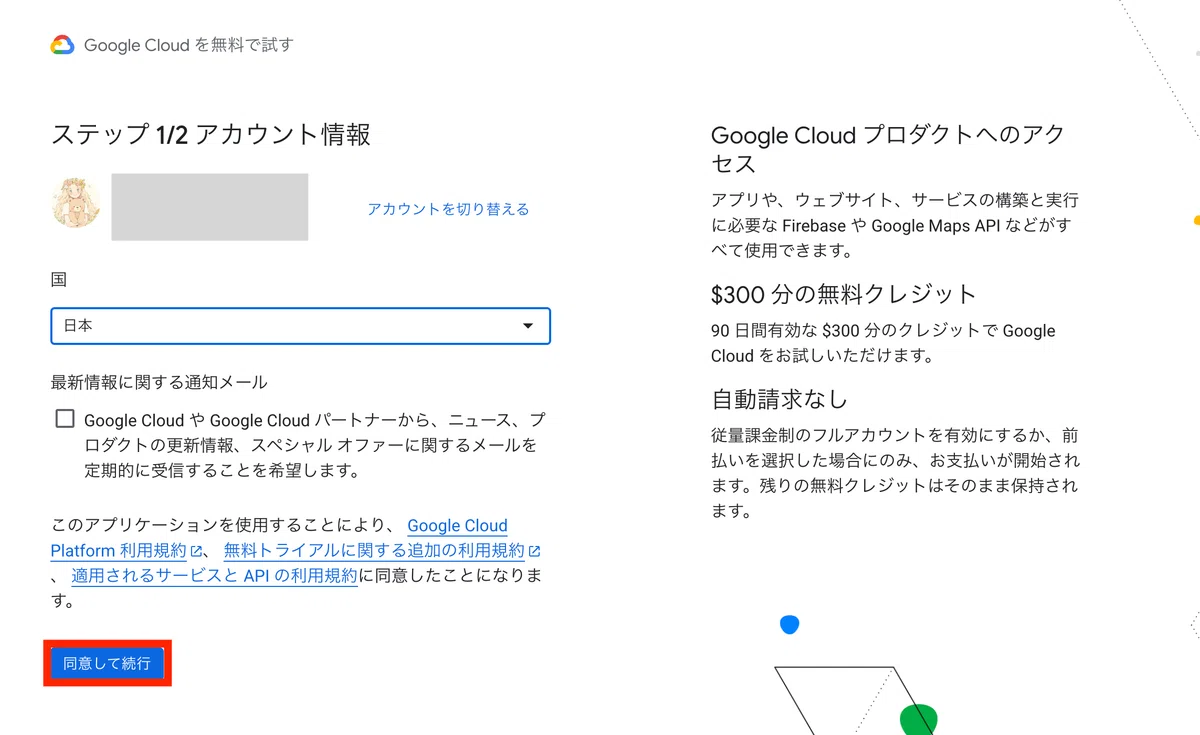Screen dimensions: 1200x735
Task: Click the account profile avatar picture
Action: click(x=76, y=203)
